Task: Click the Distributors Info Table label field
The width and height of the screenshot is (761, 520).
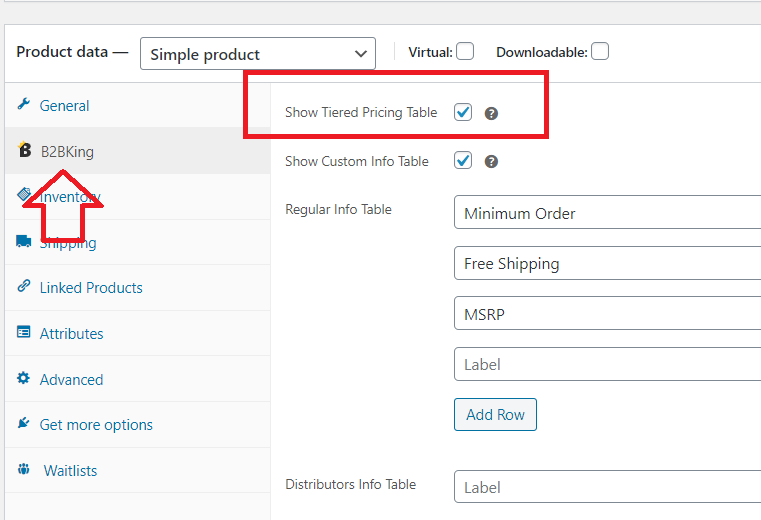Action: pos(608,486)
